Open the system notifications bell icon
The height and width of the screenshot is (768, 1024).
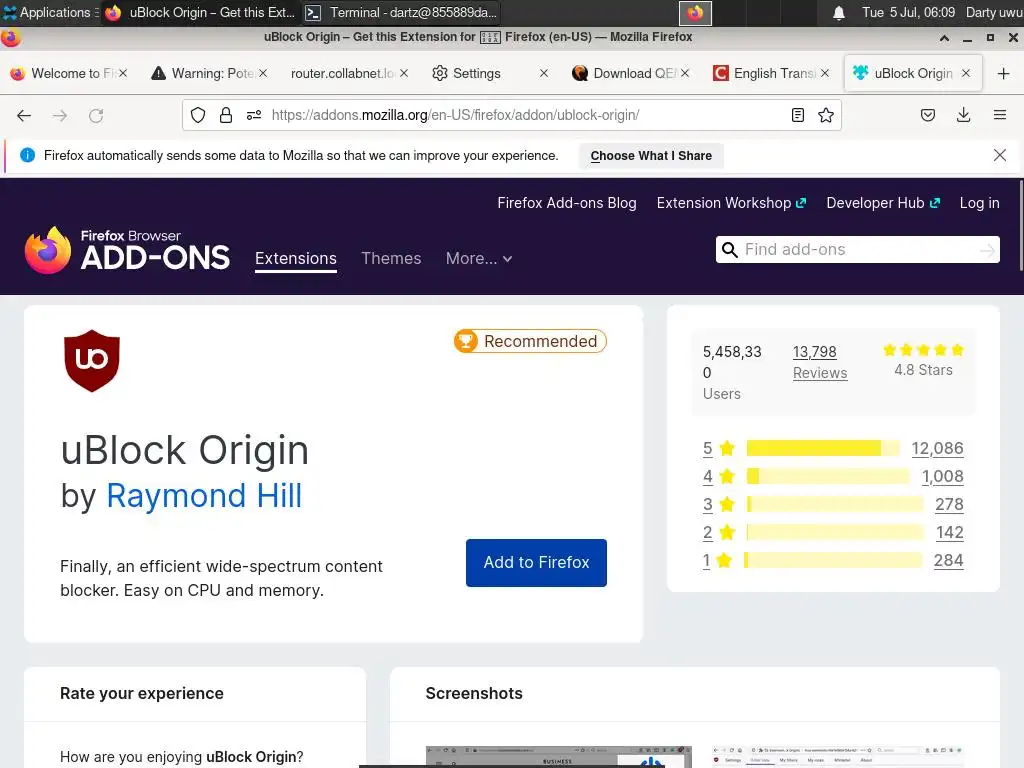(839, 12)
